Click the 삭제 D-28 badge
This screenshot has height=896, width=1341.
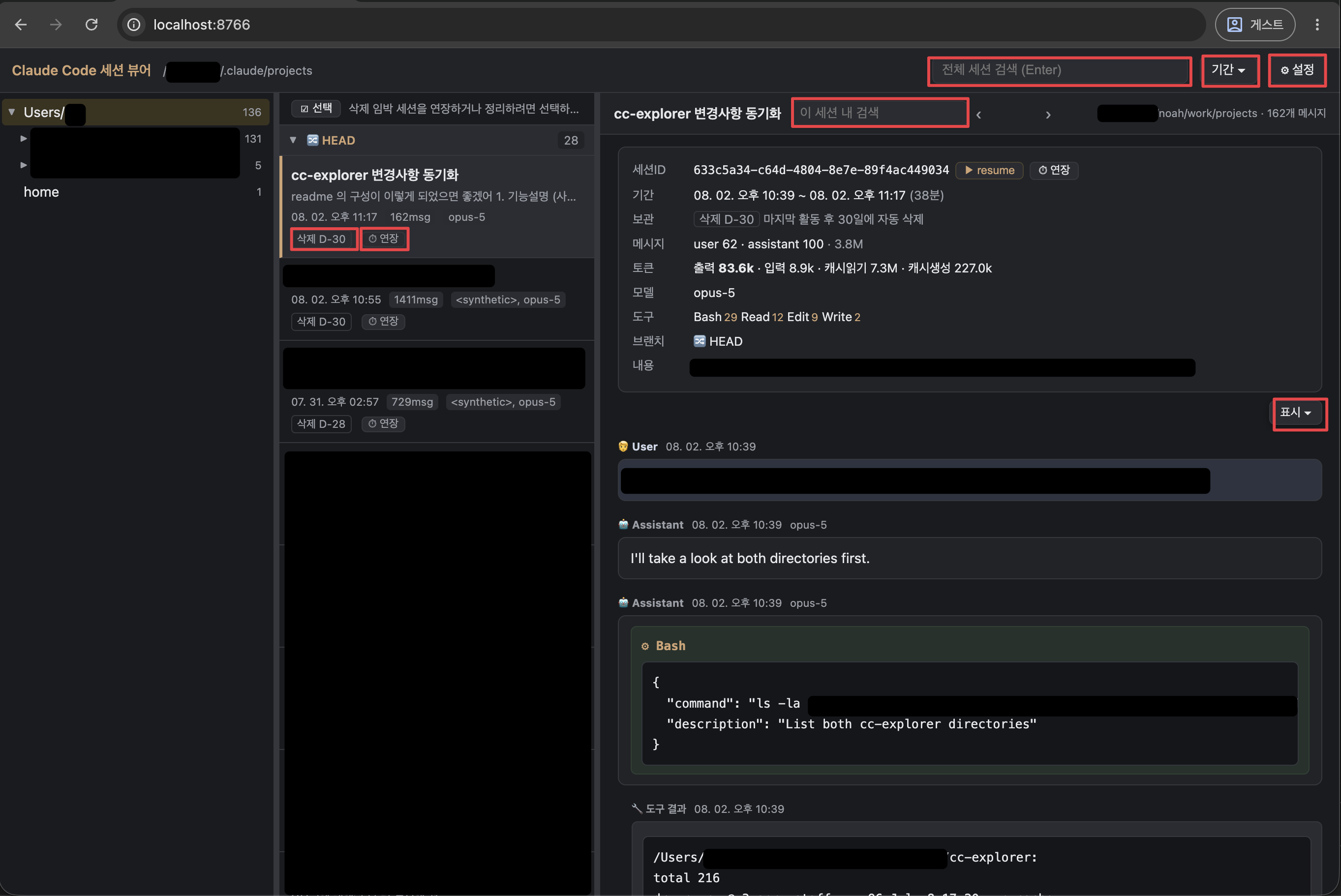[x=321, y=424]
